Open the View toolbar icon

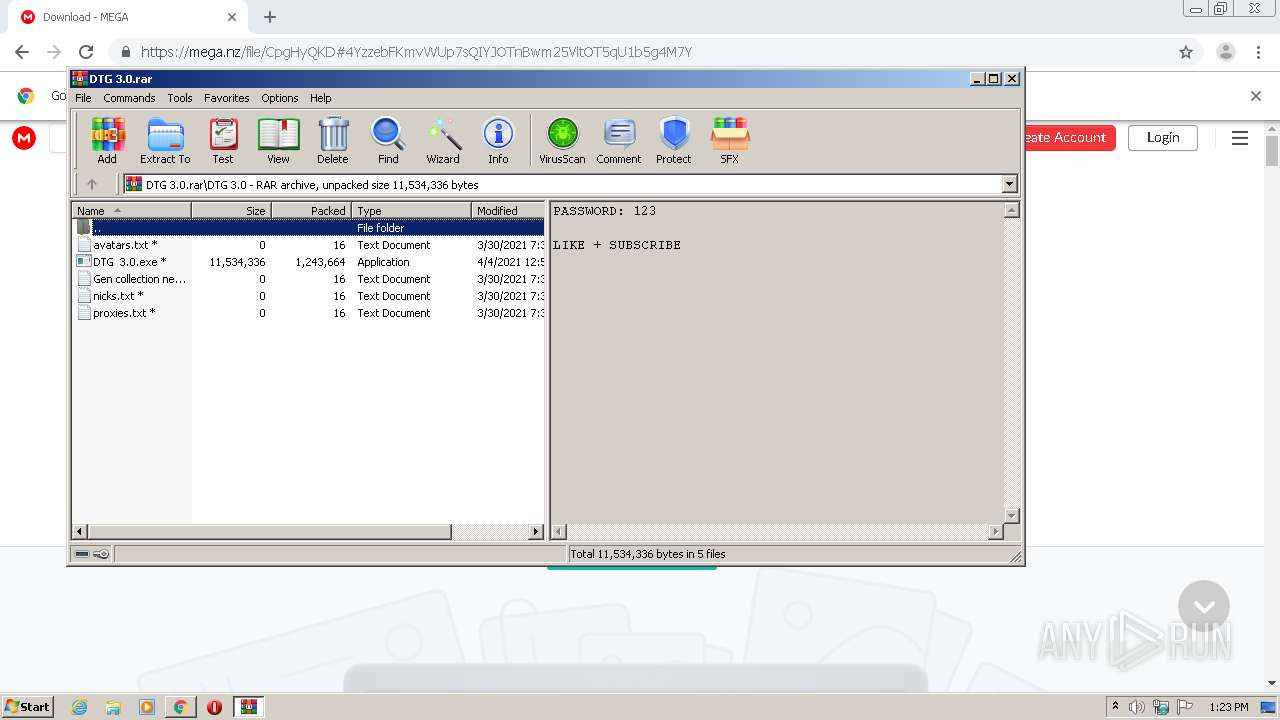[278, 140]
